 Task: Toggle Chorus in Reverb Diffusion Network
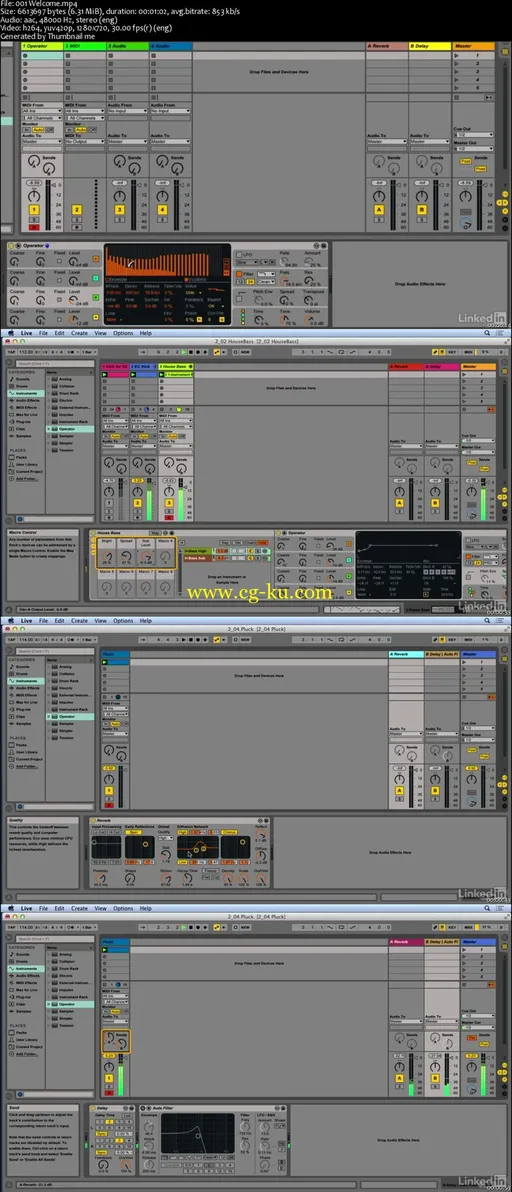tap(229, 832)
